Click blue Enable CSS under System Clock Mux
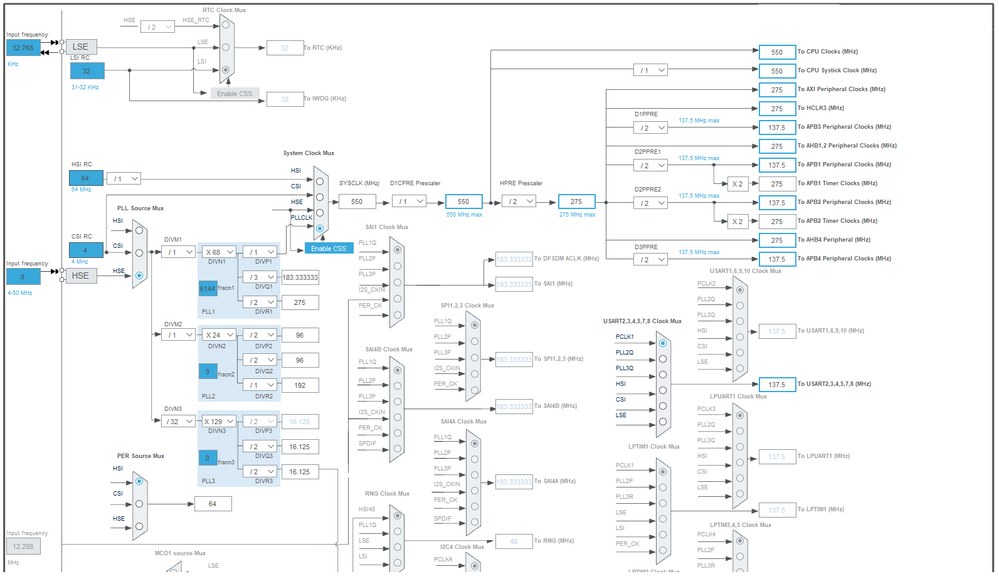Viewport: 999px width, 578px height. [329, 249]
